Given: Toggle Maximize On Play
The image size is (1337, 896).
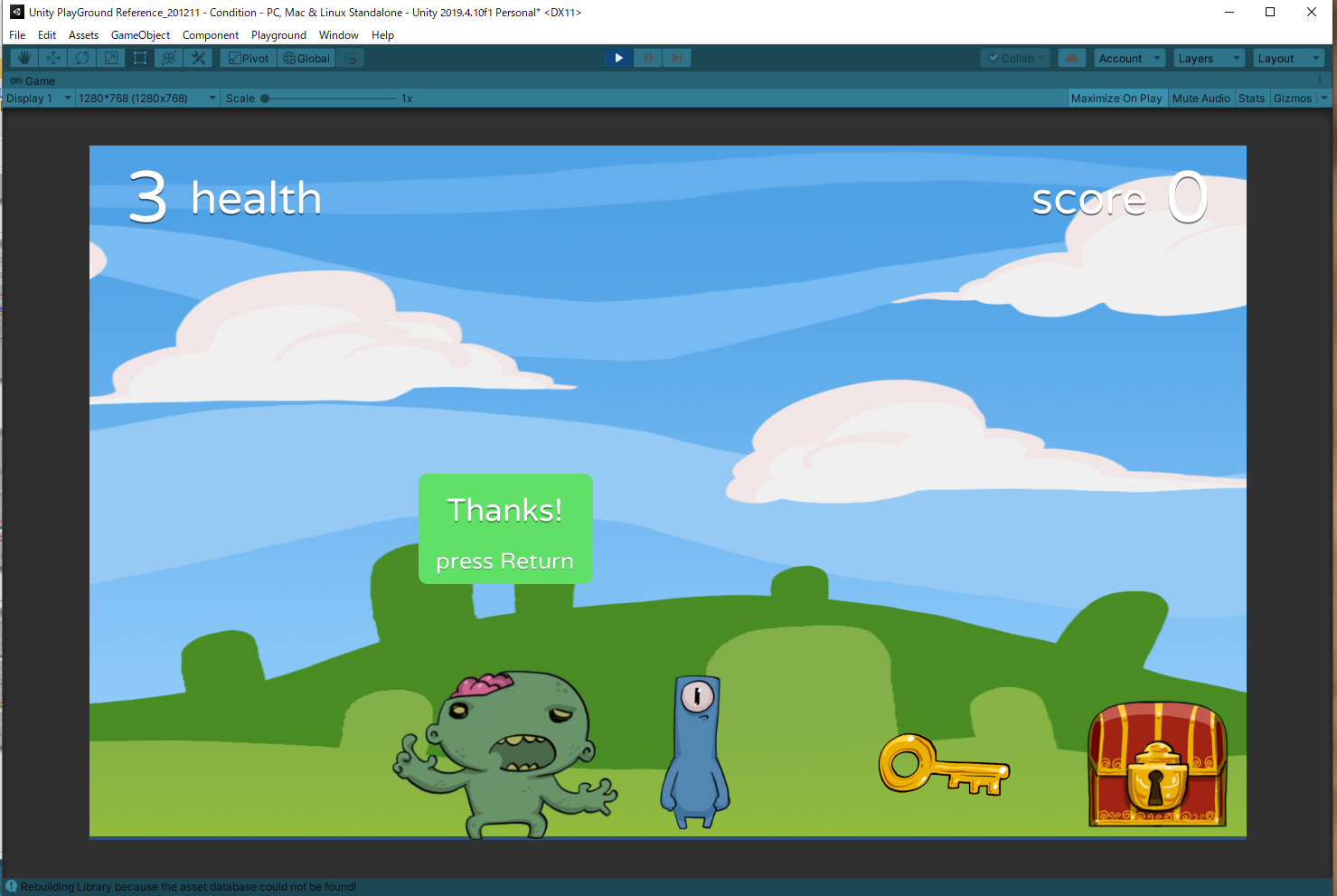Looking at the screenshot, I should [x=1116, y=98].
